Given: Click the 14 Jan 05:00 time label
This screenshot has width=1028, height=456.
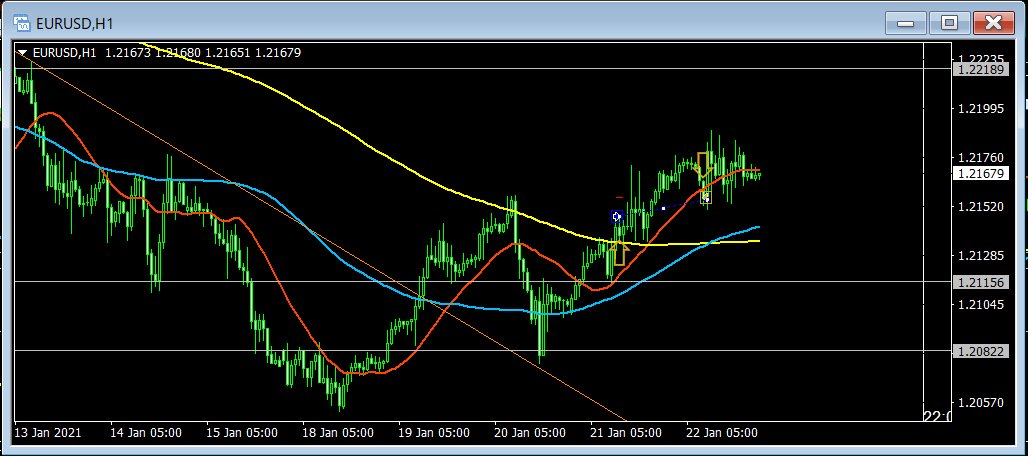Looking at the screenshot, I should (146, 433).
